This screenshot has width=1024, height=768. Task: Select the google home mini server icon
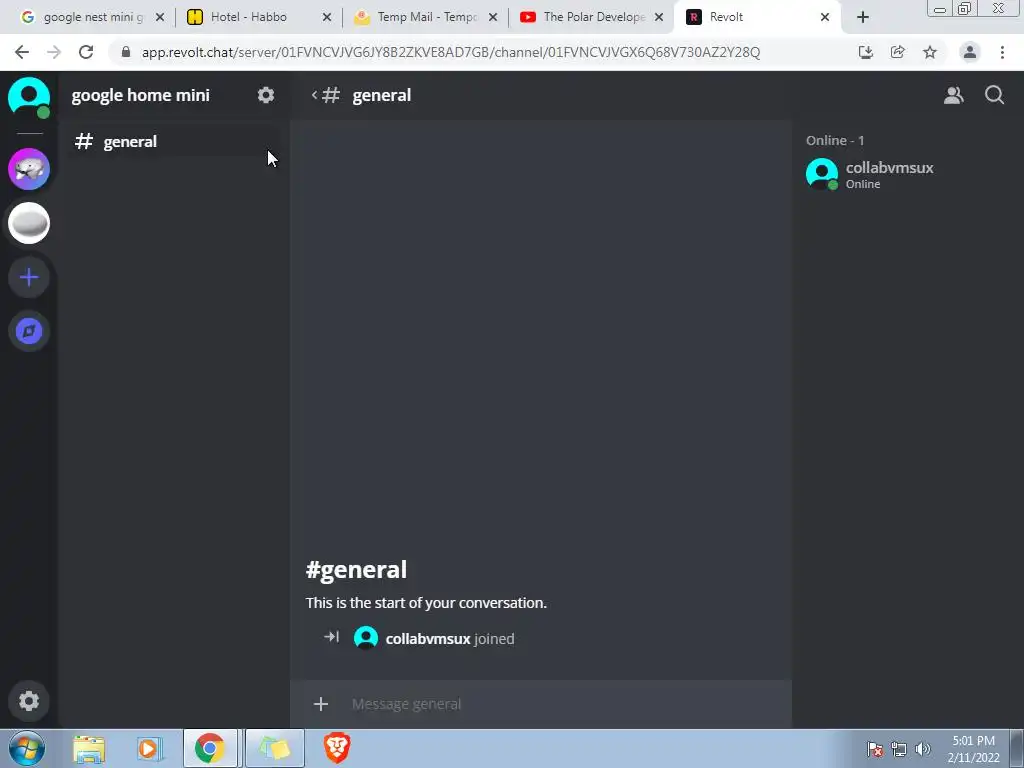(29, 223)
